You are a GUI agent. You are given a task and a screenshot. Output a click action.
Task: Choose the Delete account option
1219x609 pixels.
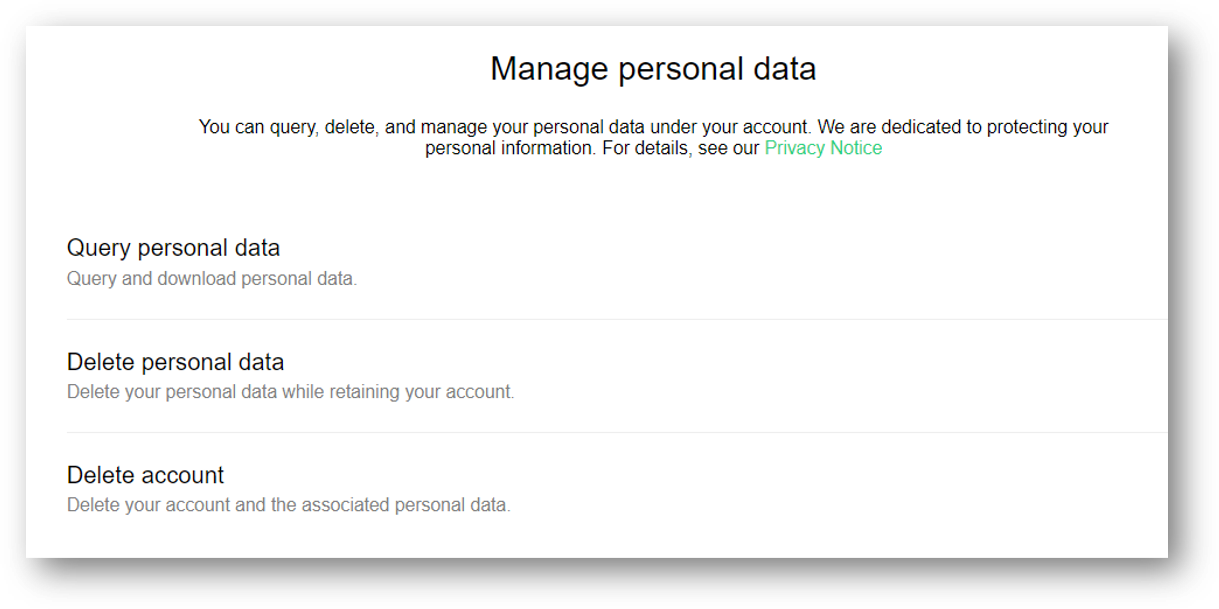tap(145, 475)
